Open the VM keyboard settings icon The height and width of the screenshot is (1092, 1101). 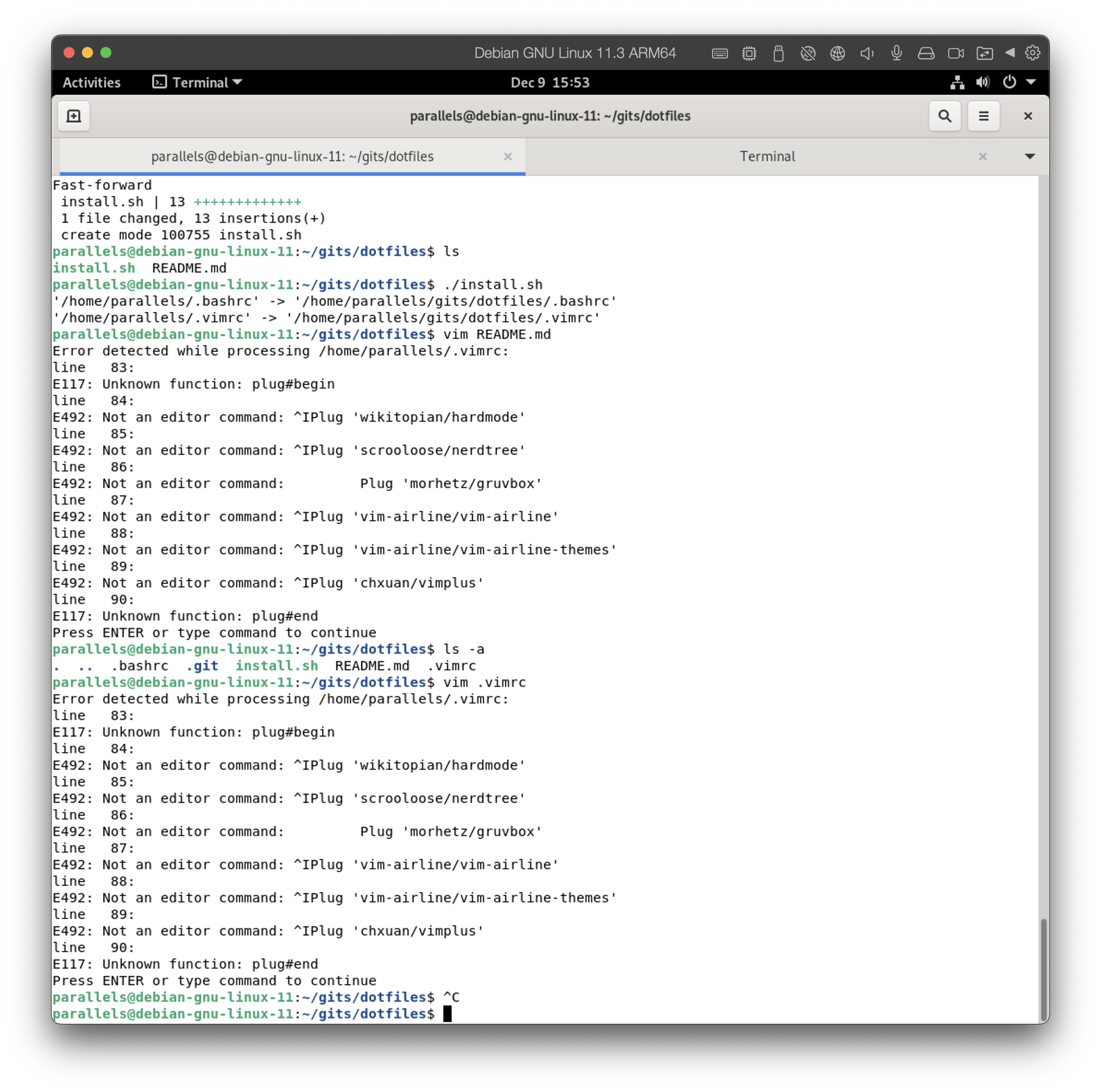[x=720, y=53]
